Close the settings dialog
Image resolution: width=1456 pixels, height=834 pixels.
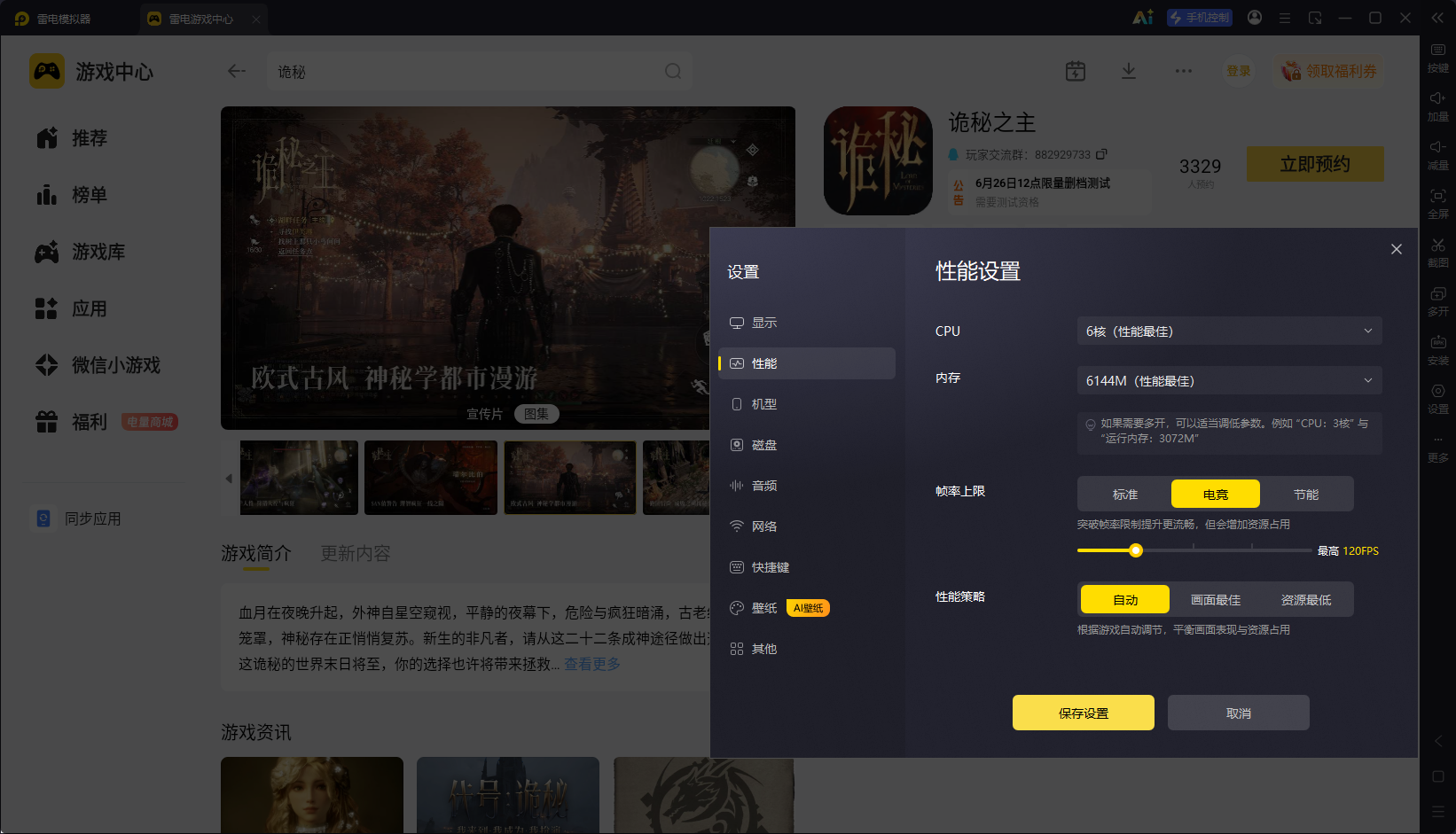[1397, 249]
